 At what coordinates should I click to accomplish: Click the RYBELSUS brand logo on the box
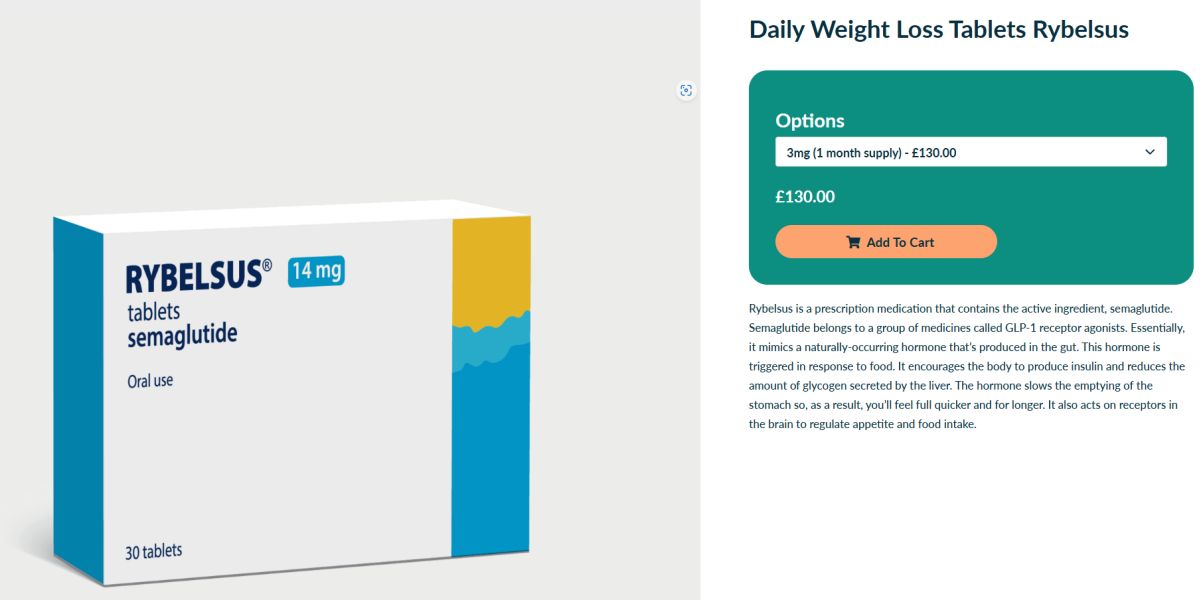pyautogui.click(x=193, y=277)
